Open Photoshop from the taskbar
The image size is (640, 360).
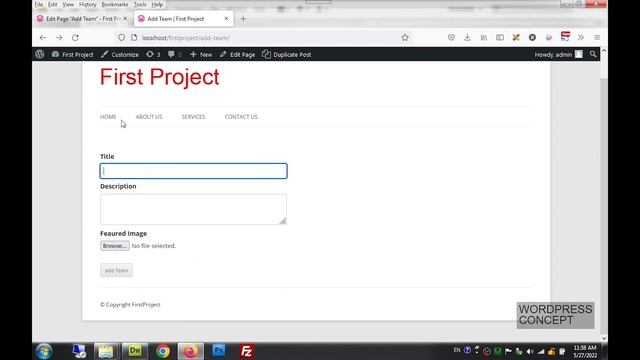point(218,351)
